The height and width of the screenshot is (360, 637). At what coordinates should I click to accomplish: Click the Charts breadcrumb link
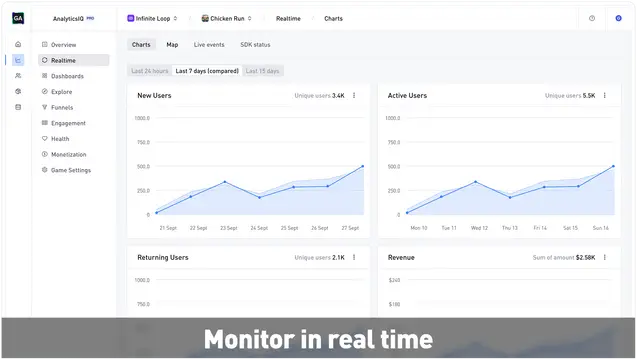coord(333,19)
